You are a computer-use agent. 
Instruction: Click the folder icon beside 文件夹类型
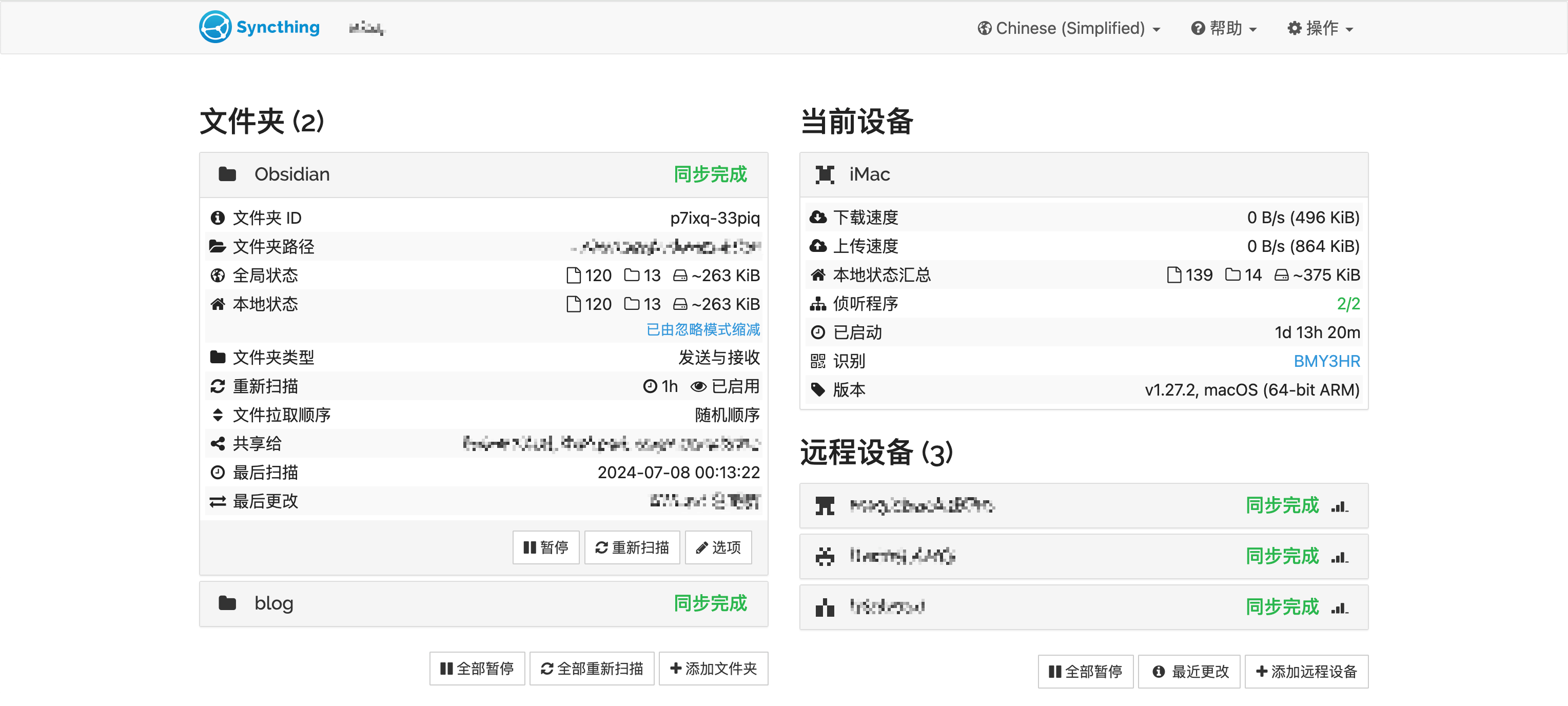click(218, 357)
